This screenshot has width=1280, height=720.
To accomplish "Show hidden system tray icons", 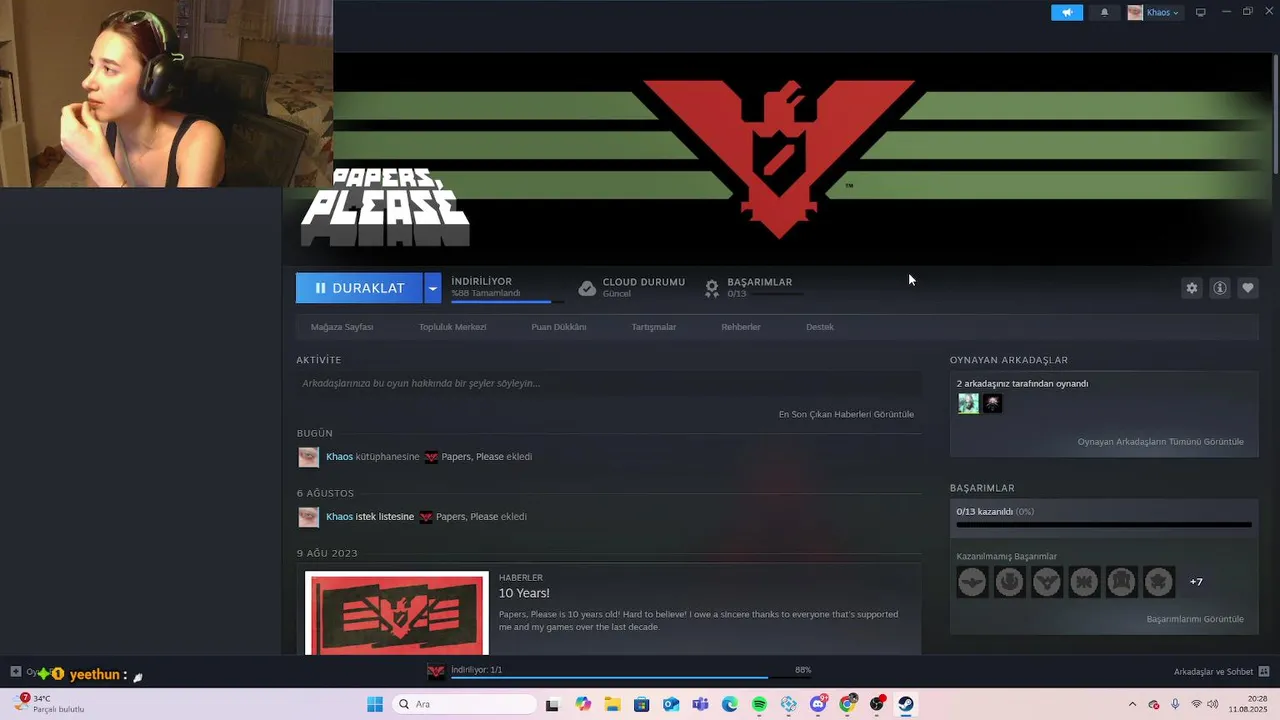I will pyautogui.click(x=1132, y=704).
